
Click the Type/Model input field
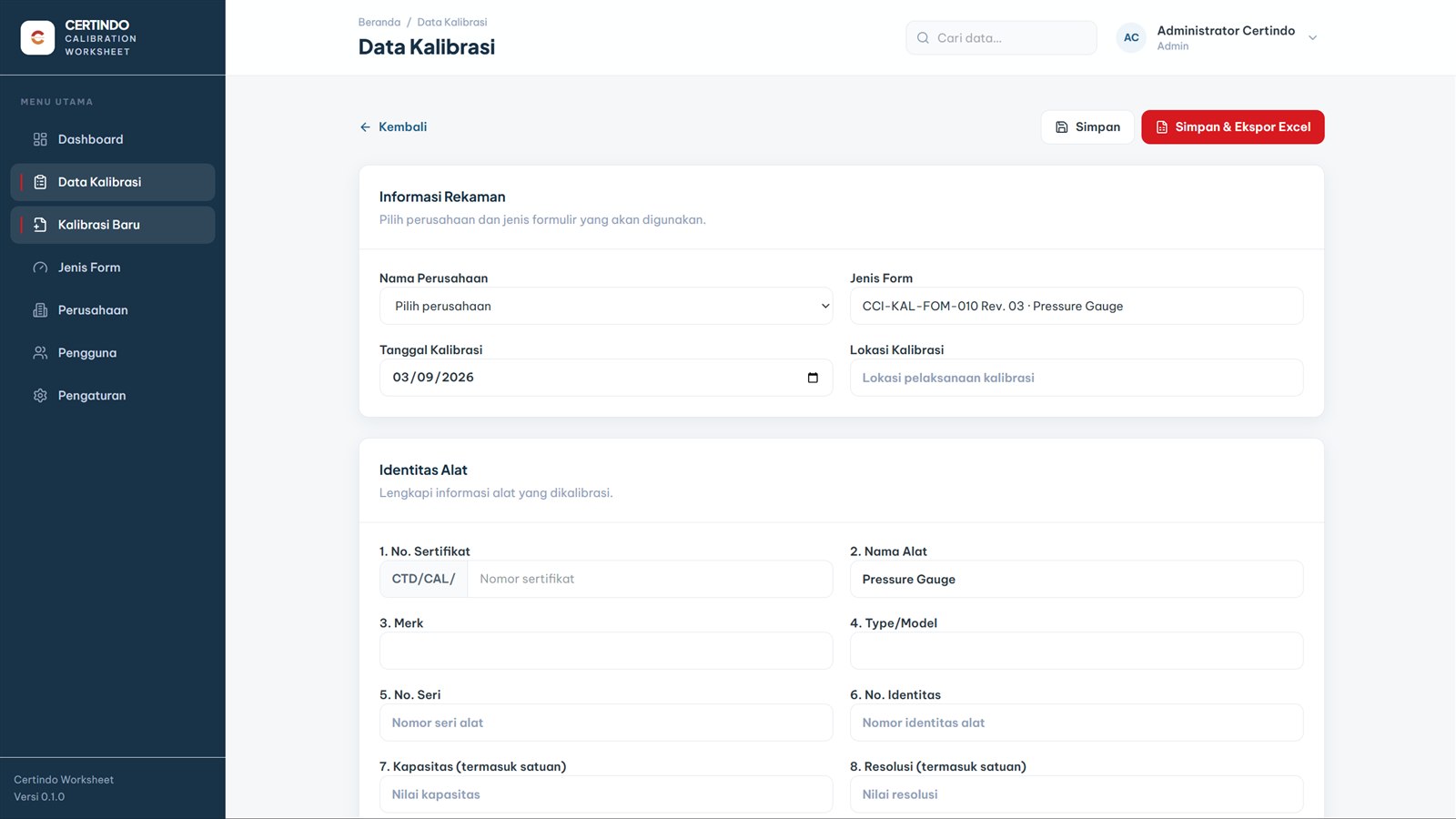tap(1077, 651)
